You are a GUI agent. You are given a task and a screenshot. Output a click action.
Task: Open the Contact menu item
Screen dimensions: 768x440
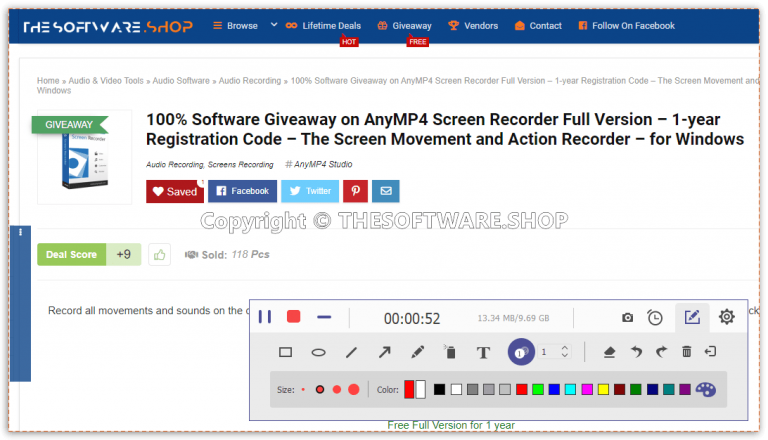click(538, 25)
